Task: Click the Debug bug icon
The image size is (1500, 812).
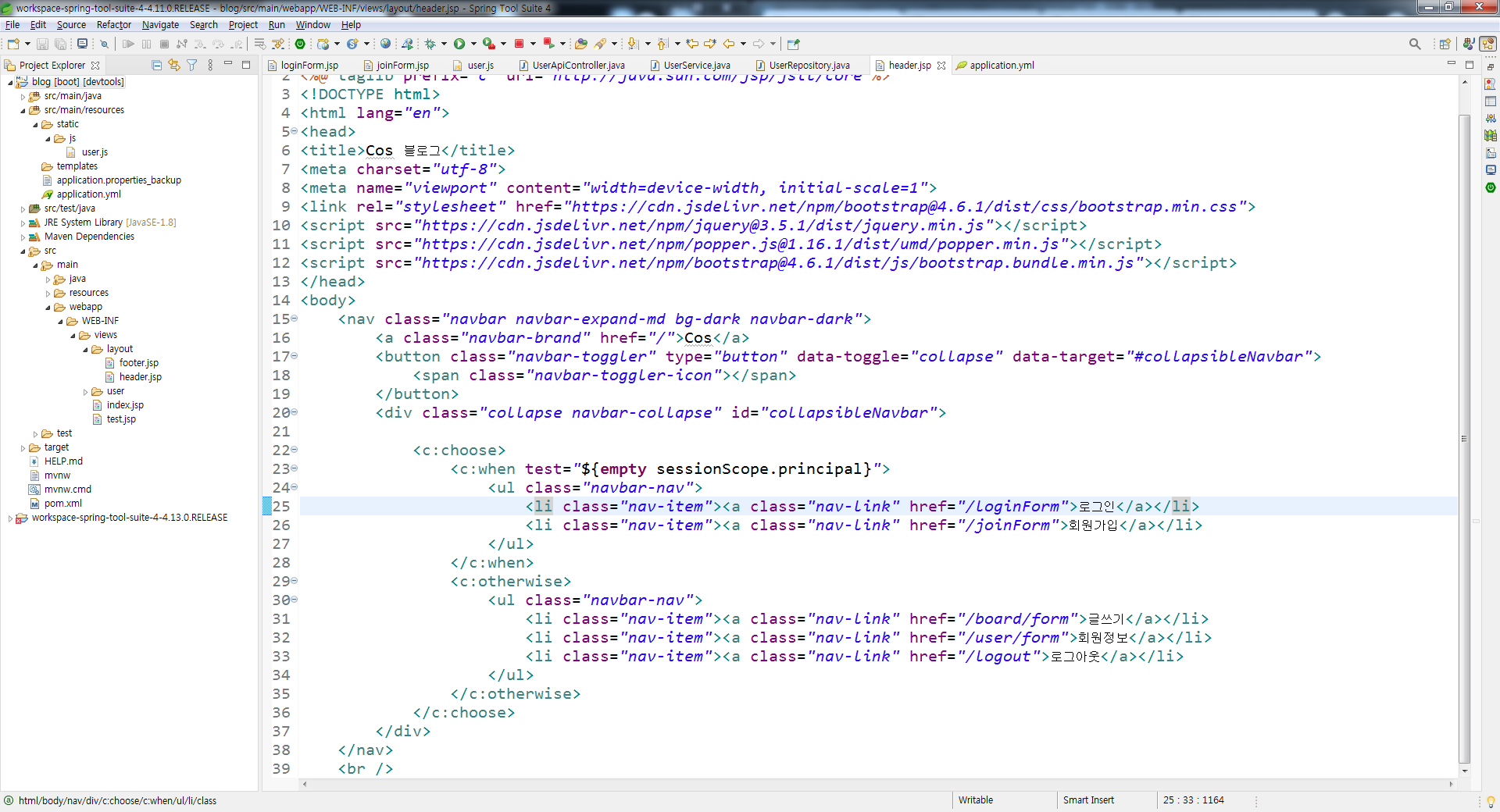Action: click(x=430, y=44)
